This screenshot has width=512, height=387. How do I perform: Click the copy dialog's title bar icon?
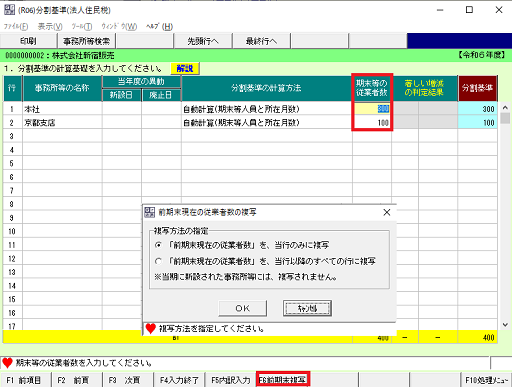click(149, 212)
